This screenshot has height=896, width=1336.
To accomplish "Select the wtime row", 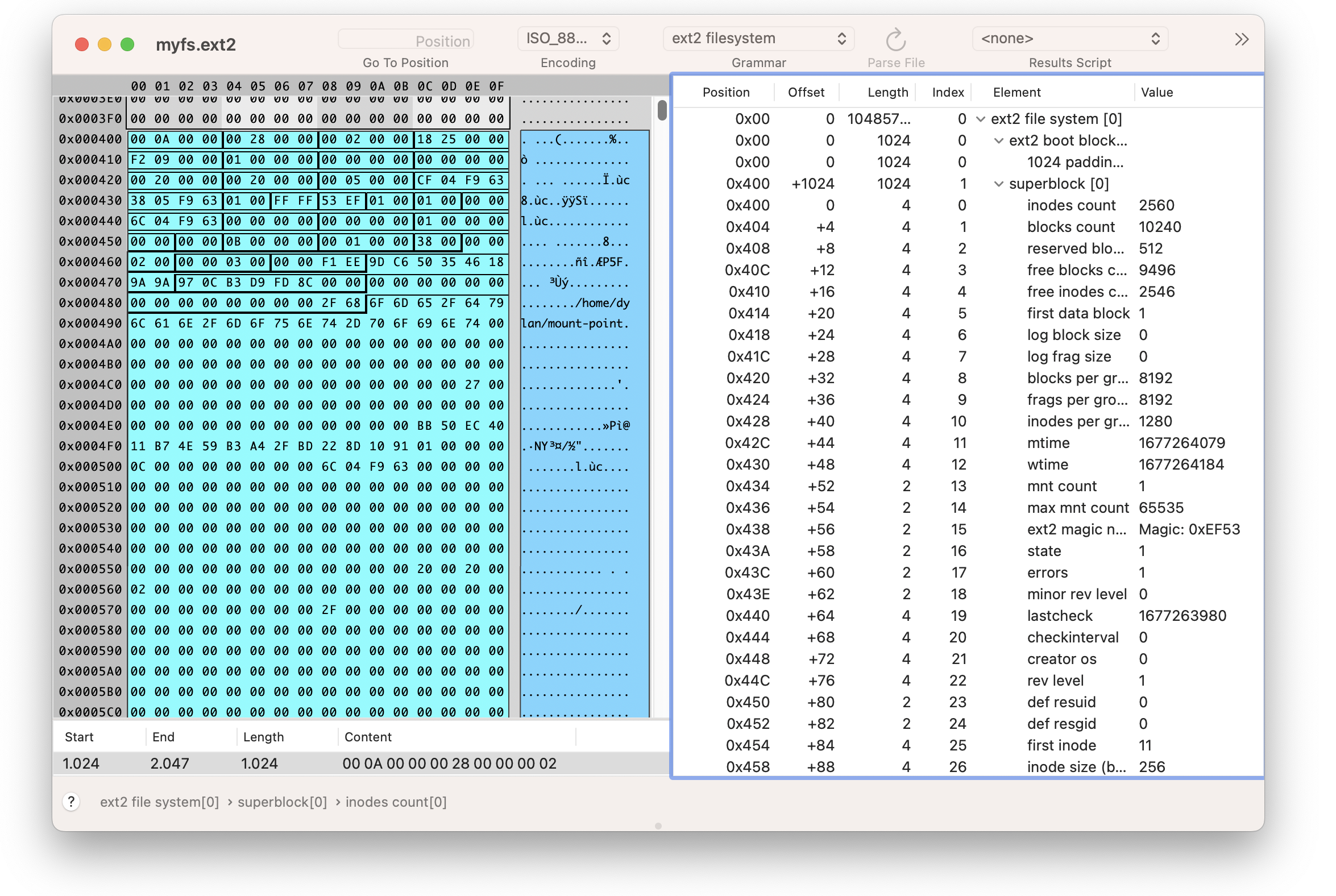I will click(x=968, y=464).
